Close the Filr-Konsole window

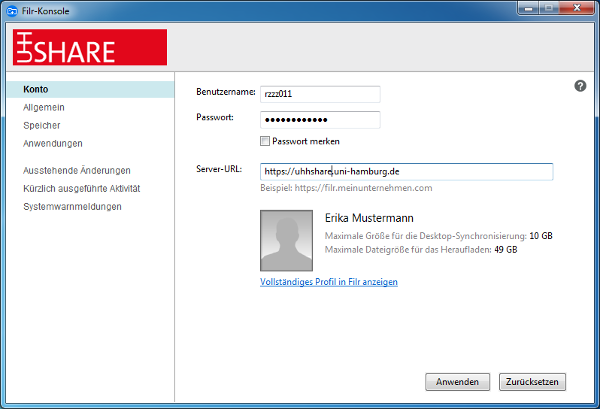[577, 8]
